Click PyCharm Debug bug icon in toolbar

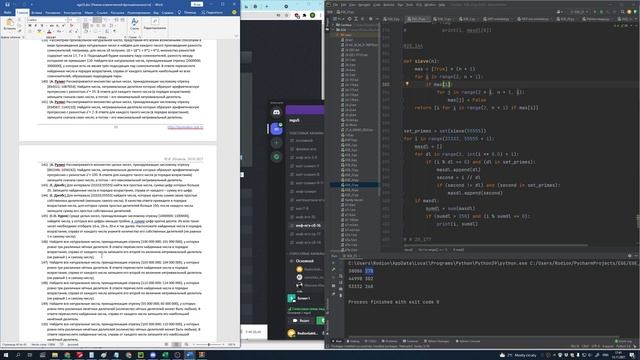[601, 12]
